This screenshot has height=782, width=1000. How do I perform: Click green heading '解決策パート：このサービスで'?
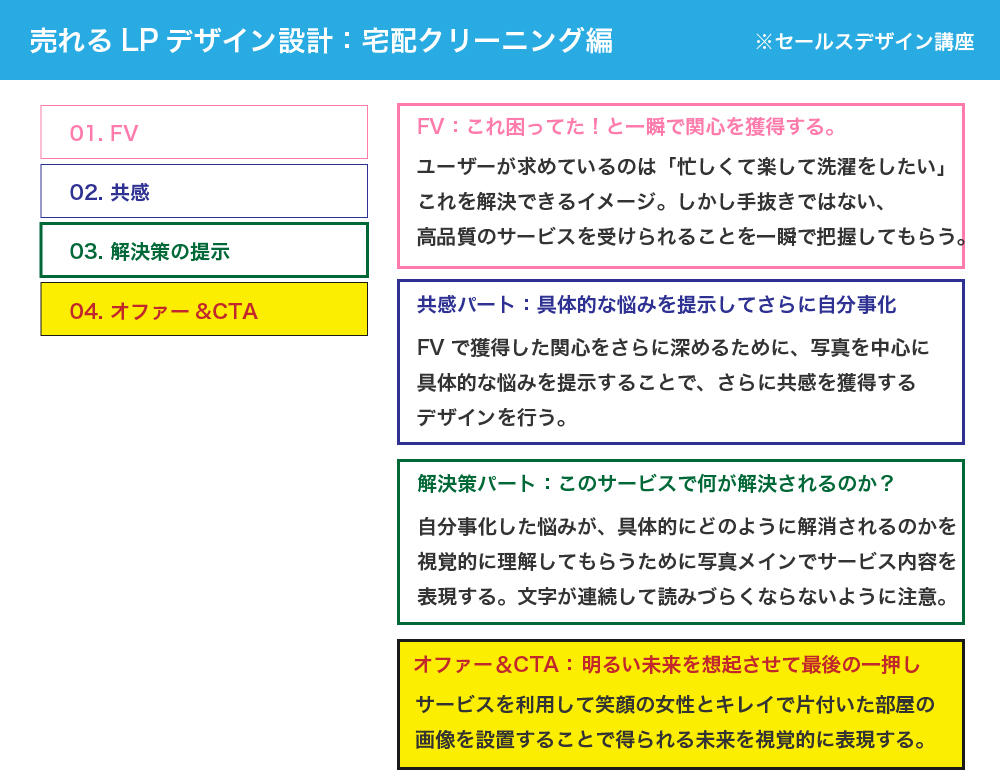(656, 483)
